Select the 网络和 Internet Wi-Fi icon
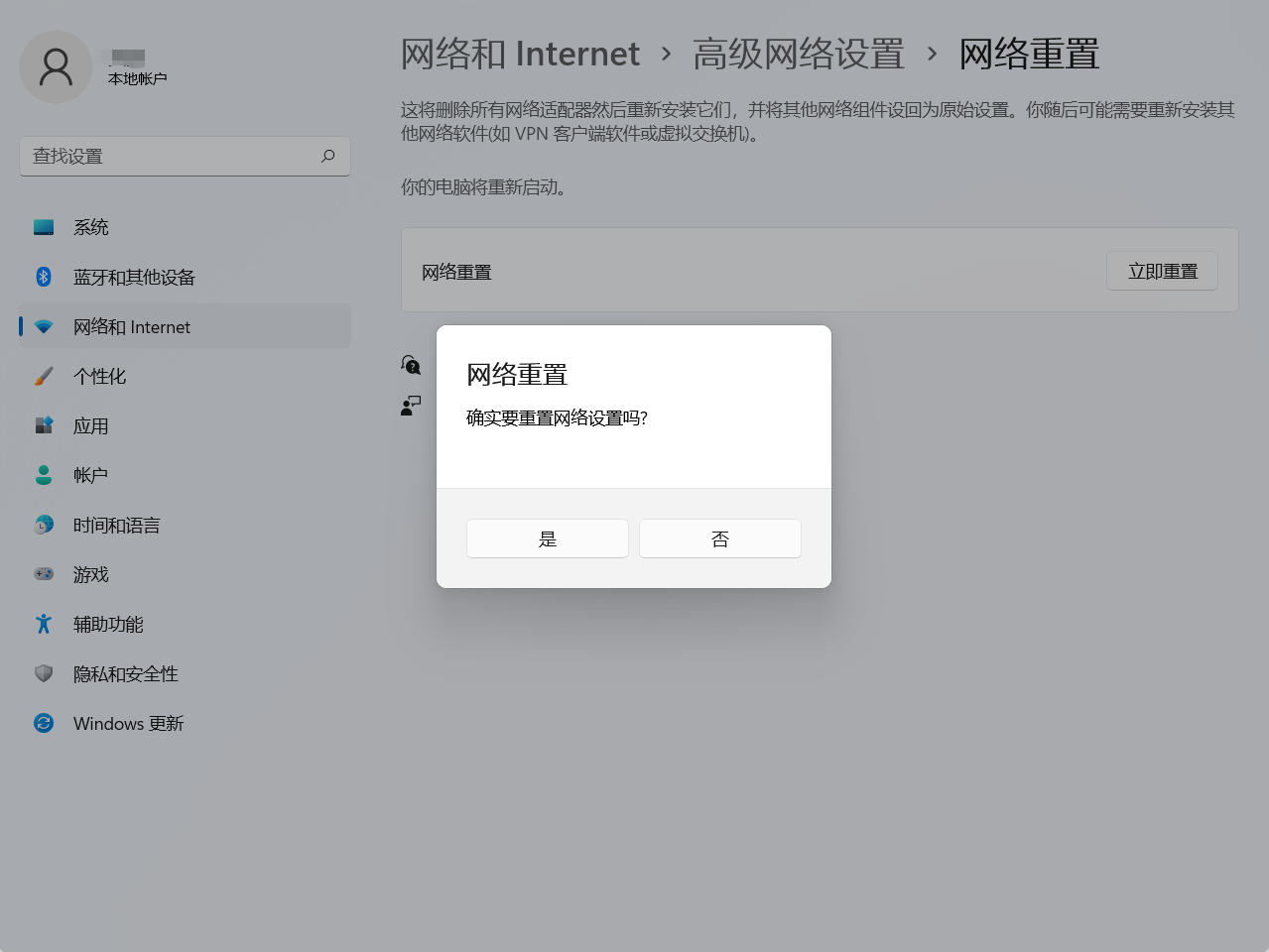The image size is (1269, 952). [44, 326]
